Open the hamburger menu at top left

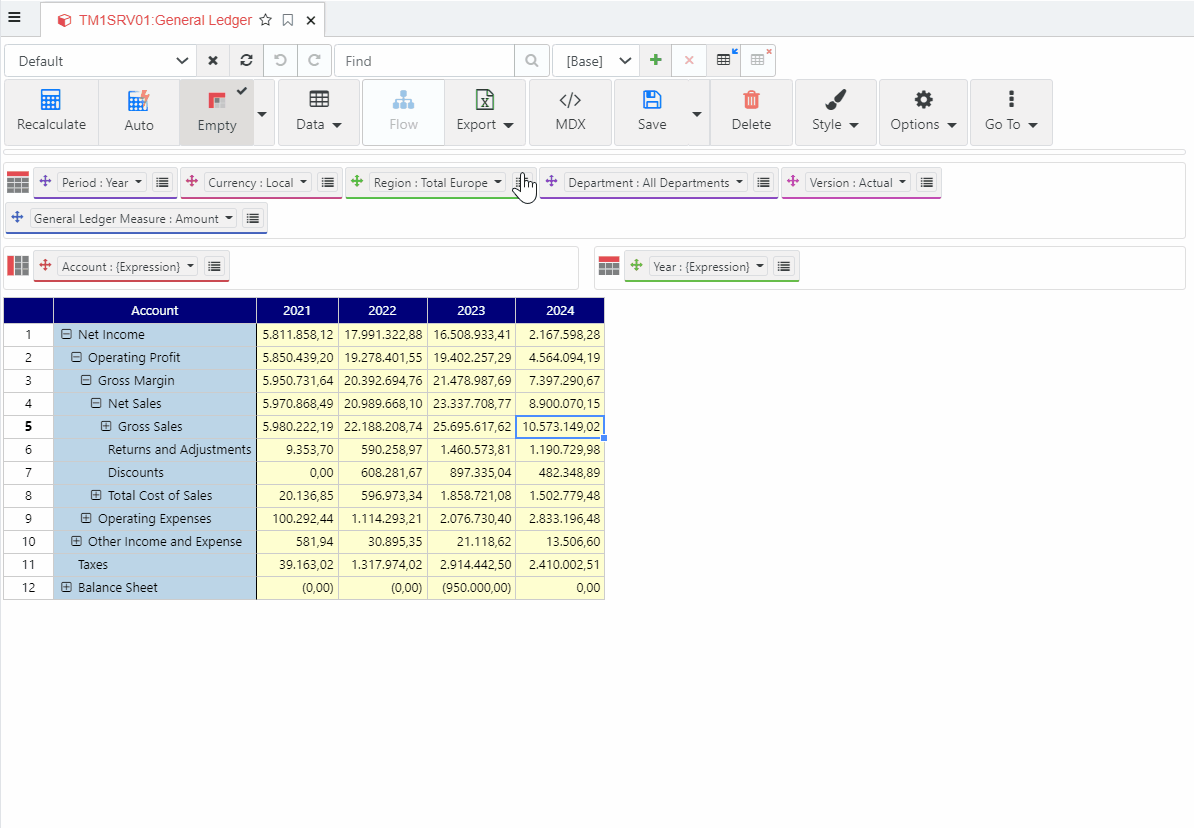(x=14, y=17)
